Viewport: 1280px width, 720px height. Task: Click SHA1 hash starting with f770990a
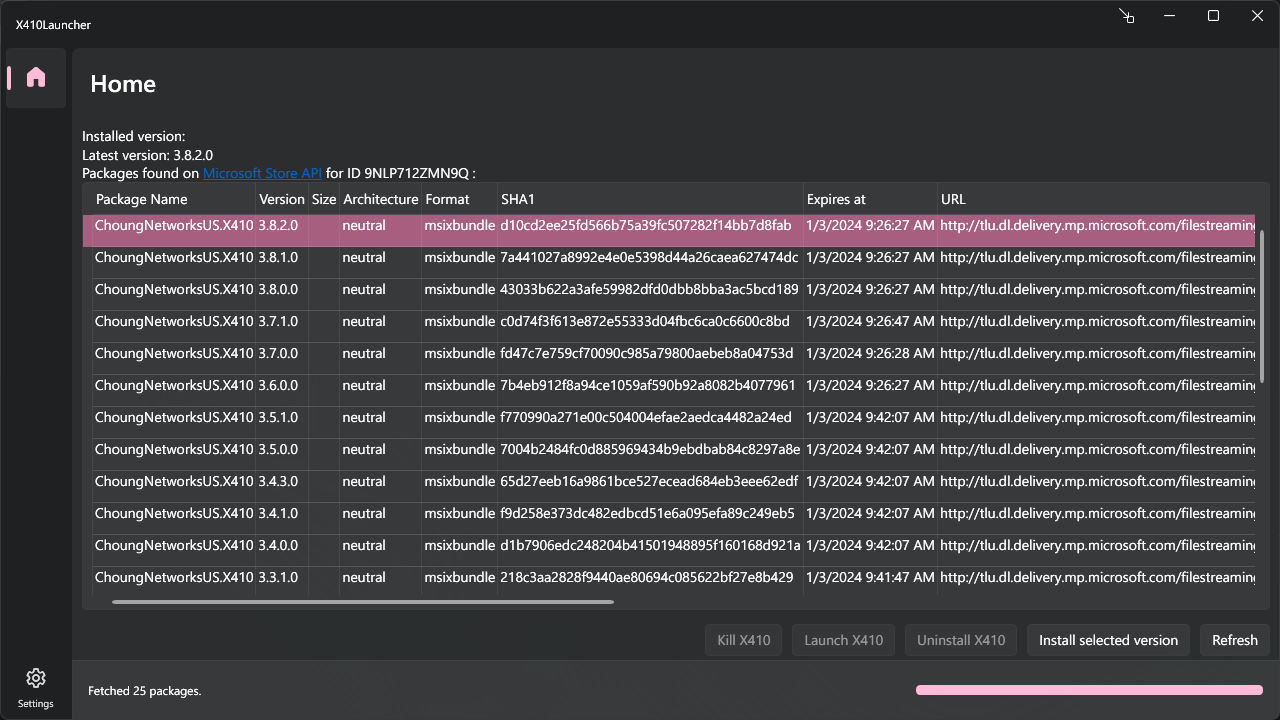(x=646, y=418)
